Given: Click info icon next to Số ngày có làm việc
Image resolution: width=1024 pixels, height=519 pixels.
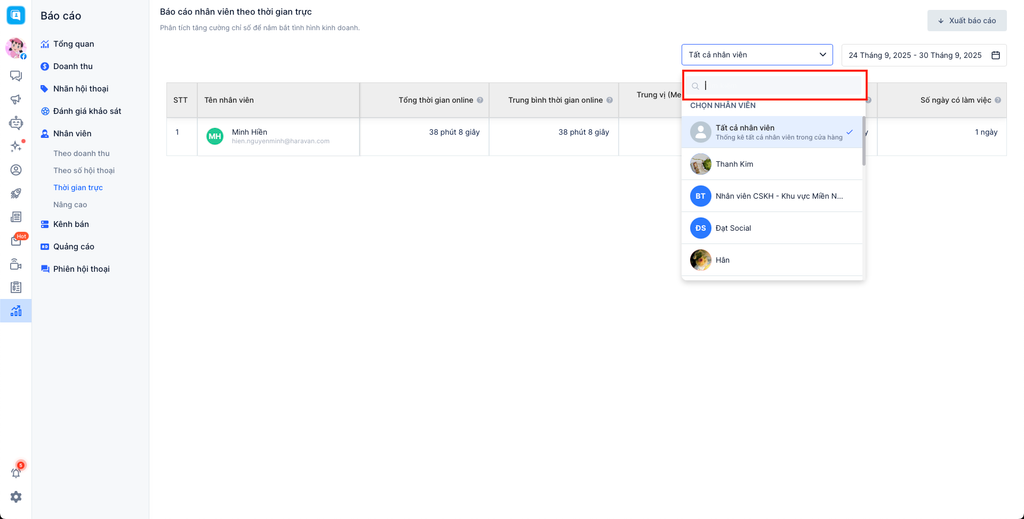Looking at the screenshot, I should [x=999, y=100].
